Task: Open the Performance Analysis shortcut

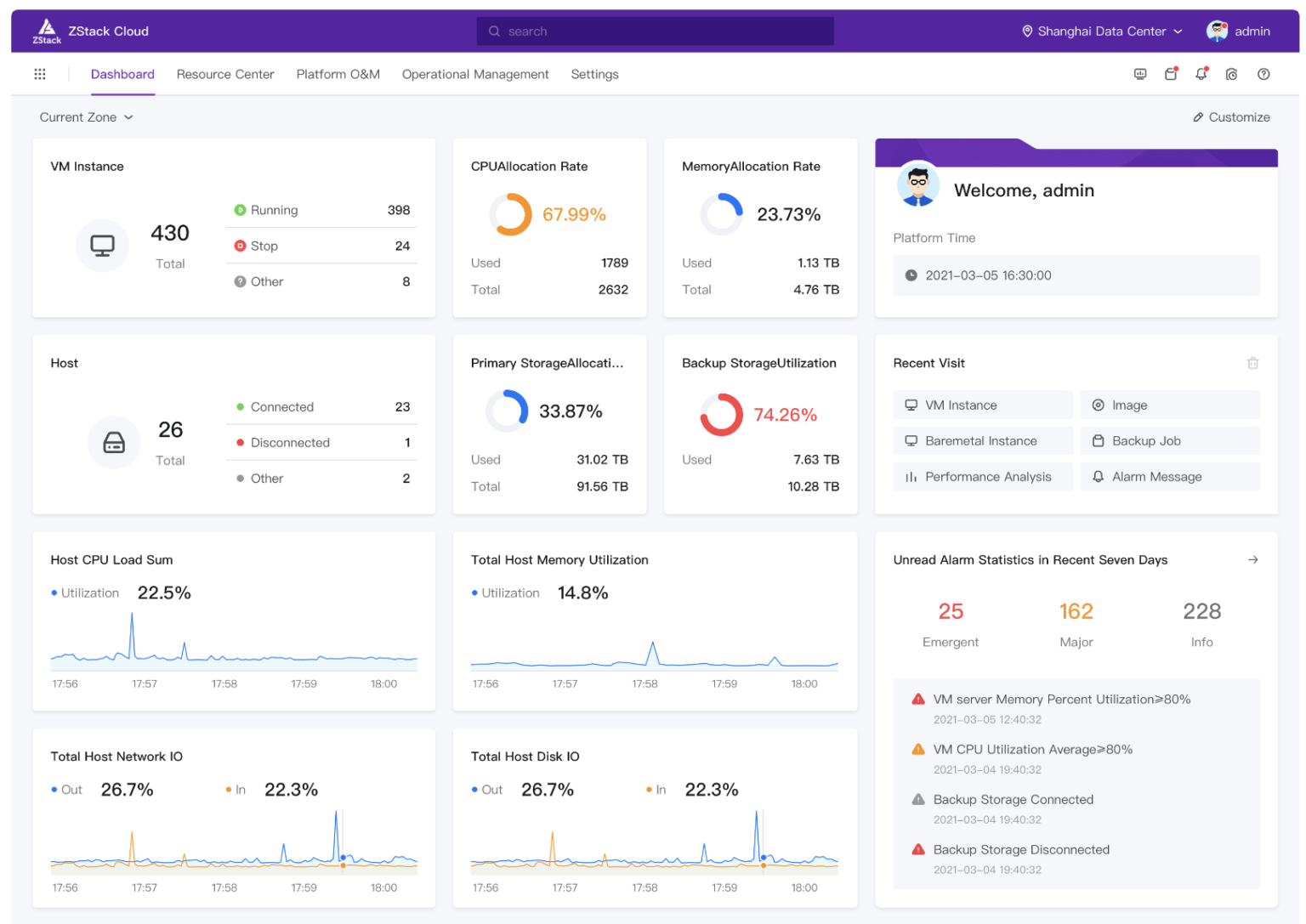Action: coord(982,476)
